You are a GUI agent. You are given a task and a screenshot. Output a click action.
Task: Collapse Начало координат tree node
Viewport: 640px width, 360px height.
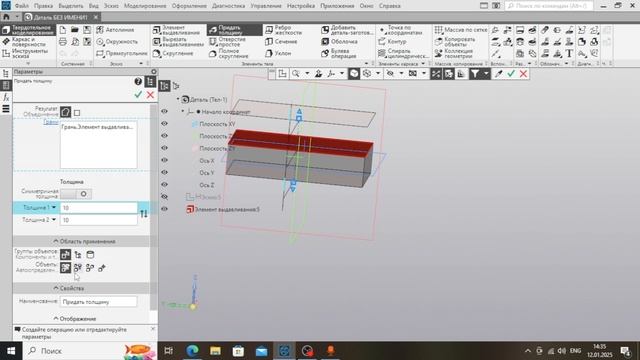coord(183,111)
